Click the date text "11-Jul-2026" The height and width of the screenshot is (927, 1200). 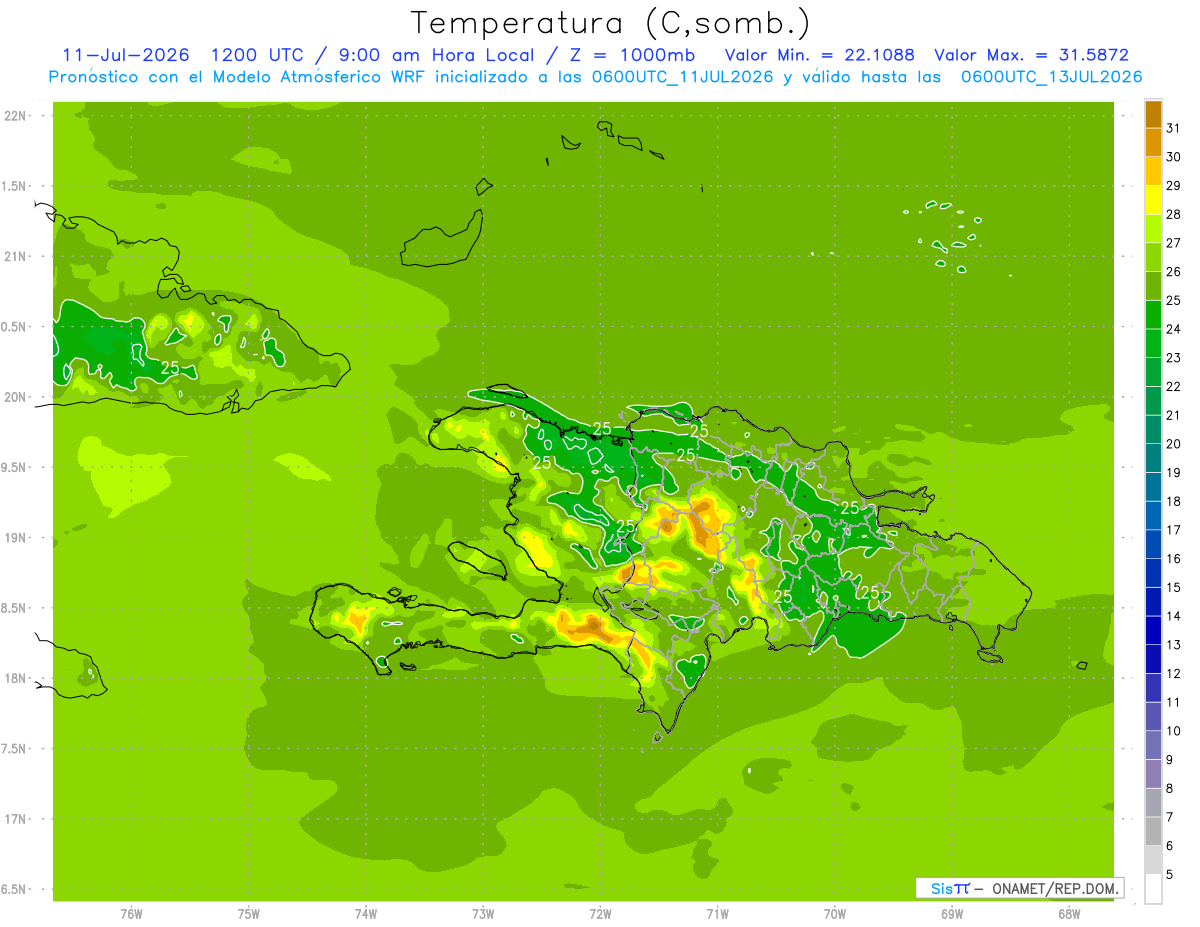coord(126,55)
